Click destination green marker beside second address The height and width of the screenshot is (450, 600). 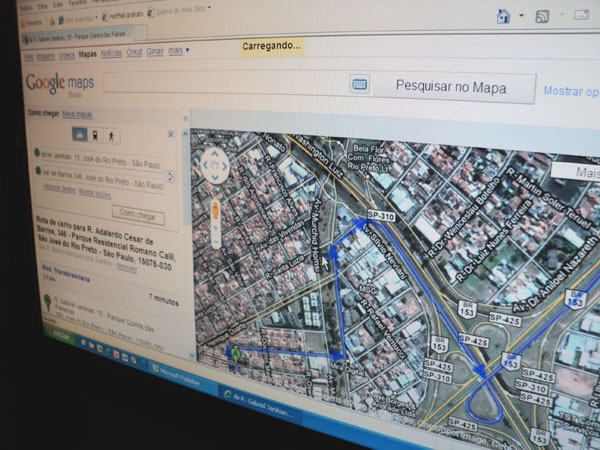pyautogui.click(x=38, y=171)
